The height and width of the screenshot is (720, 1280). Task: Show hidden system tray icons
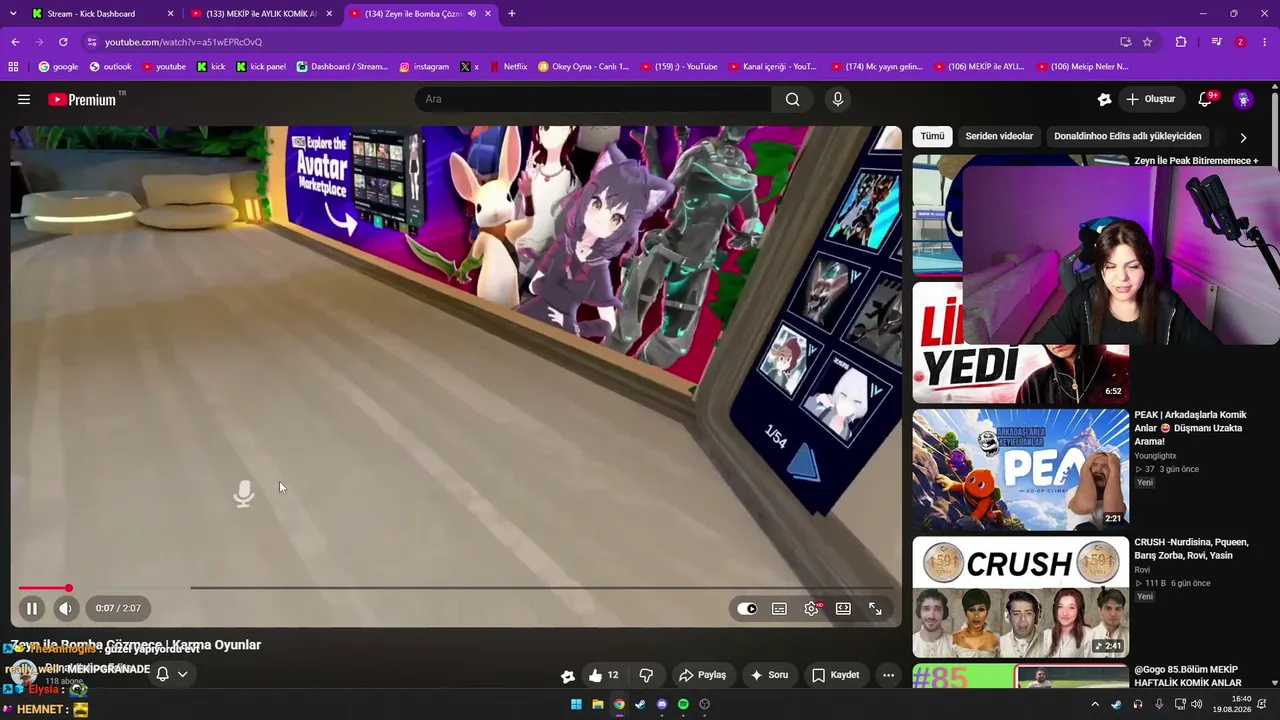(x=1095, y=704)
